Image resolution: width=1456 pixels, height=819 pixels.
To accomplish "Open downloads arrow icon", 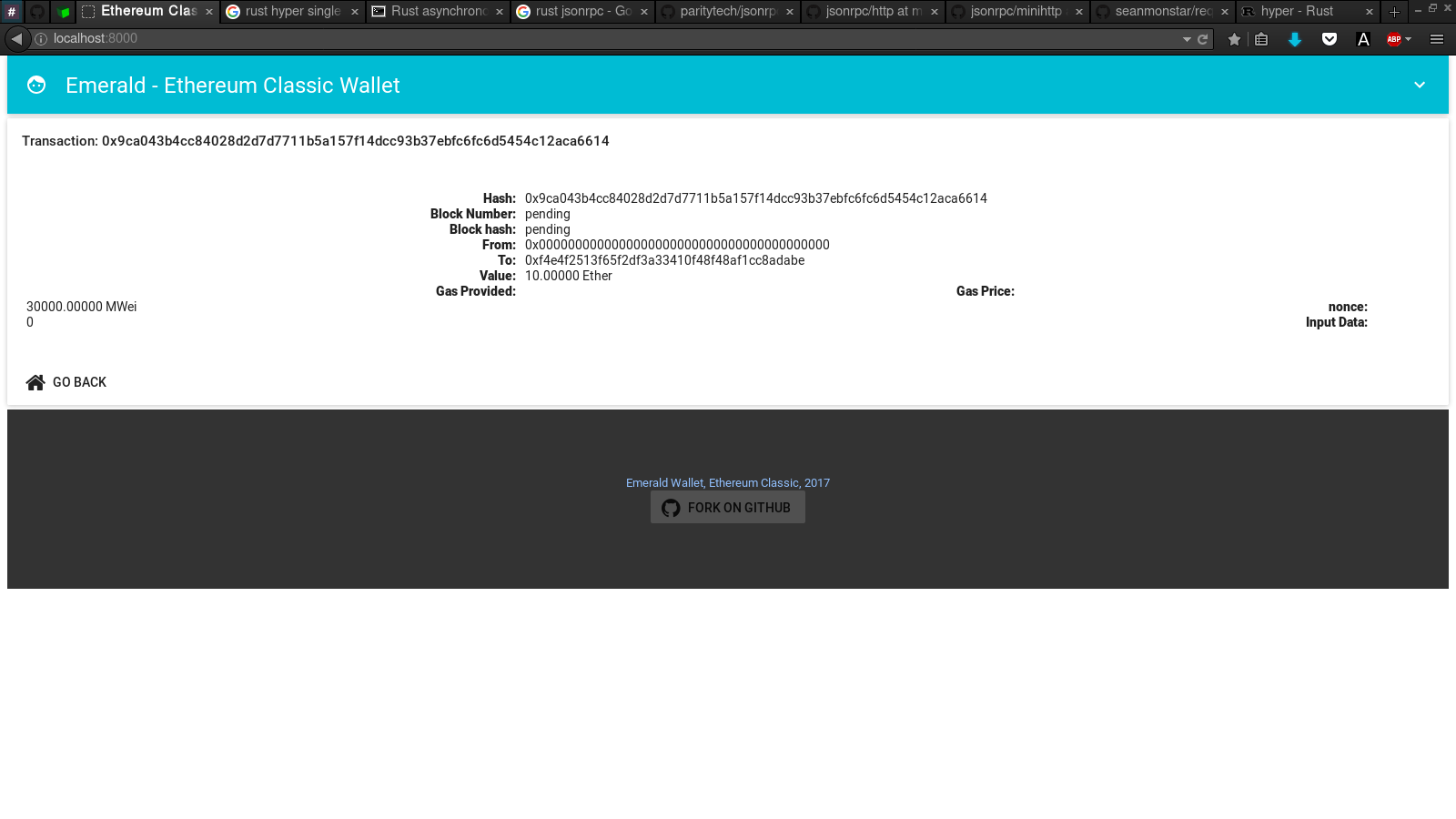I will click(1295, 39).
